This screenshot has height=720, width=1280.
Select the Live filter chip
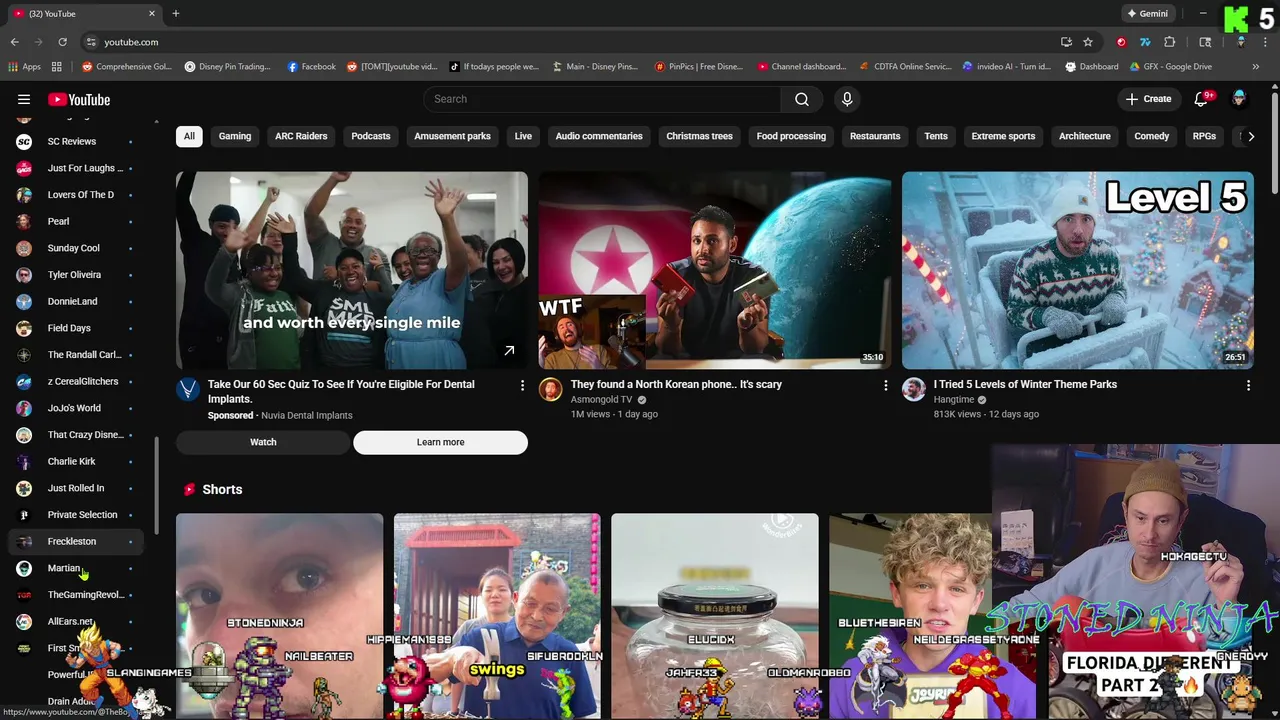click(523, 136)
